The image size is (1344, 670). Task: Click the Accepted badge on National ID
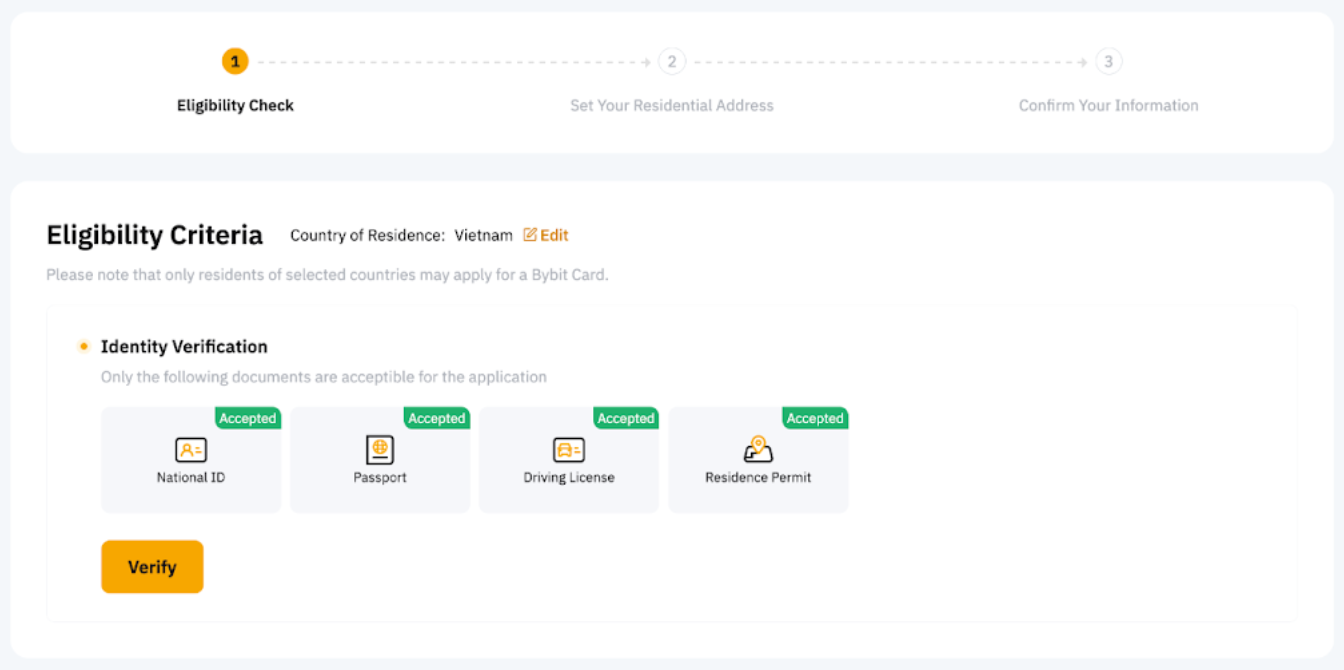tap(247, 419)
